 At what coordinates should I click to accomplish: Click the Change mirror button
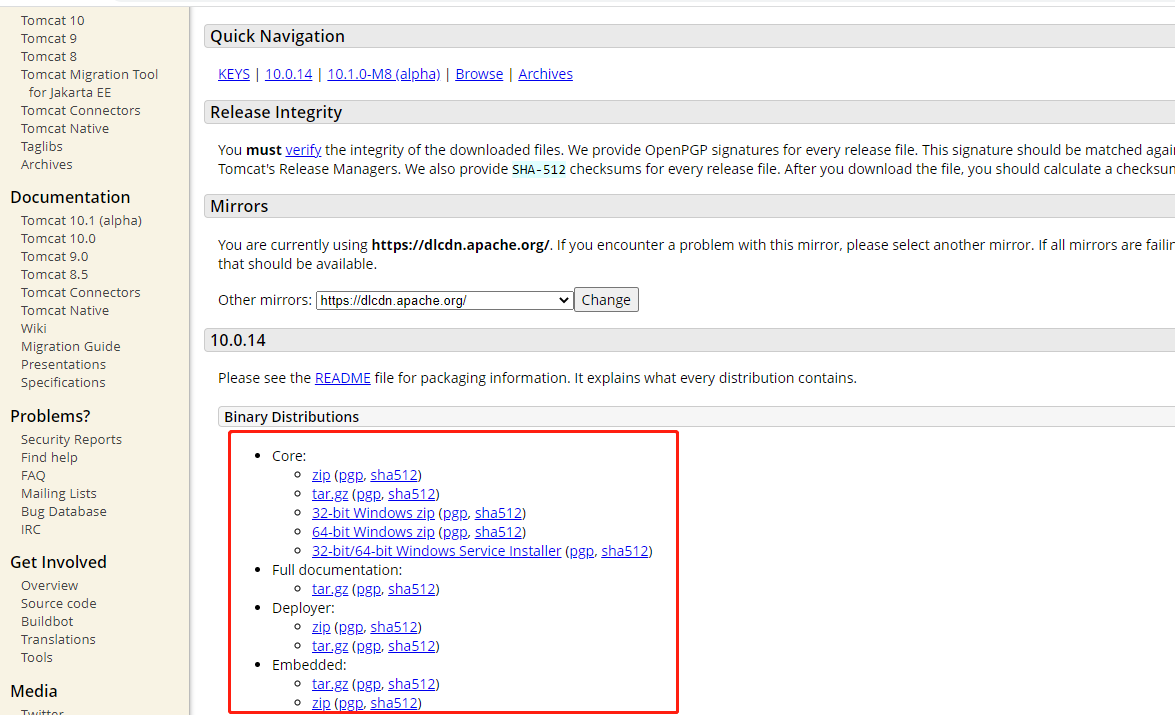pos(606,300)
